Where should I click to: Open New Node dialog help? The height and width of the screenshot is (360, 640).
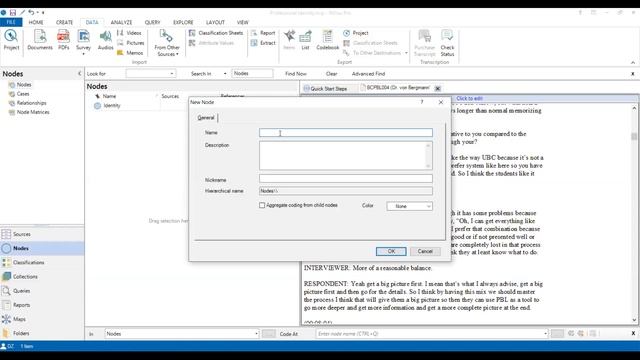(x=422, y=102)
